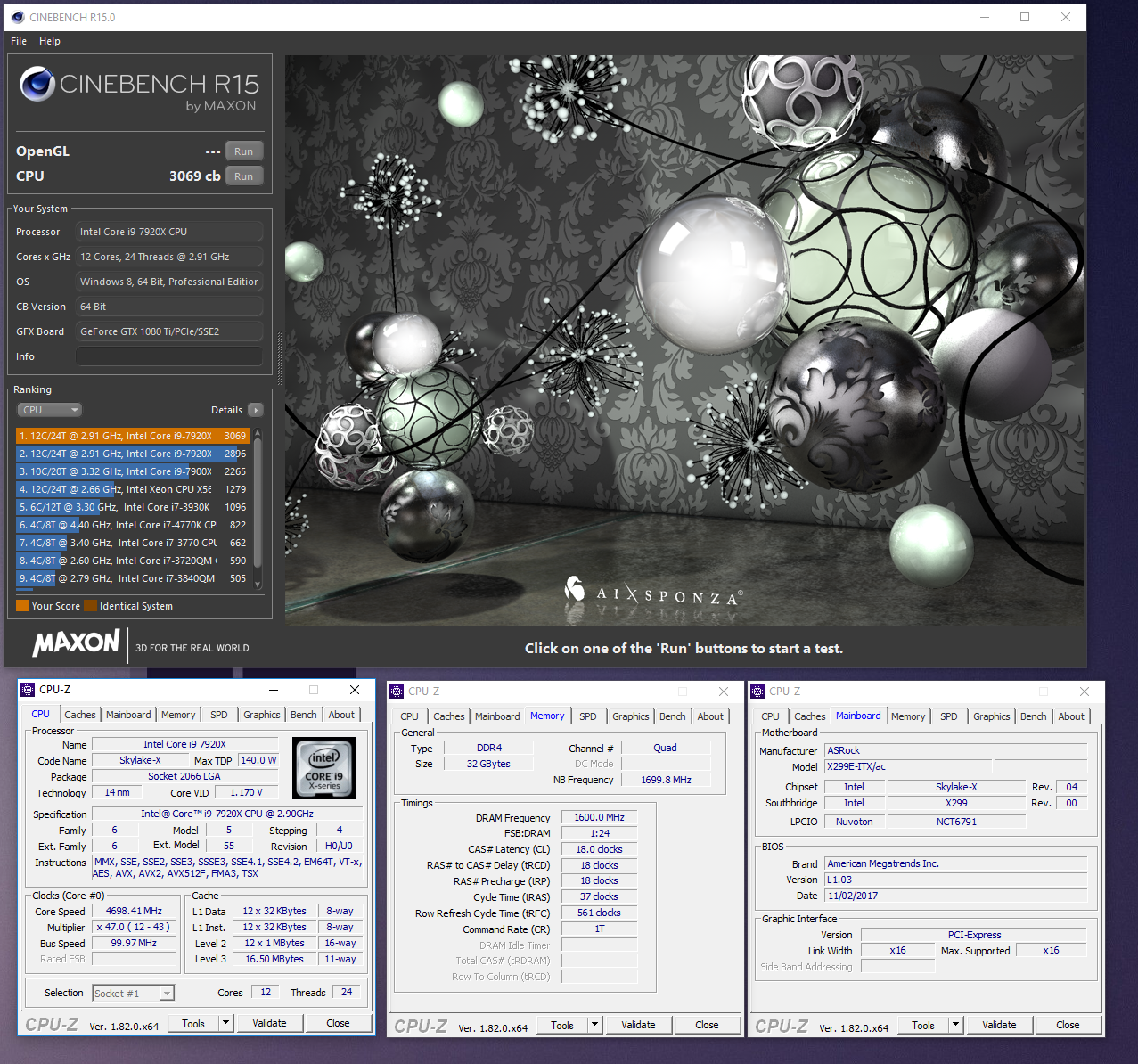Open About tab in right CPU-Z window

(1071, 716)
